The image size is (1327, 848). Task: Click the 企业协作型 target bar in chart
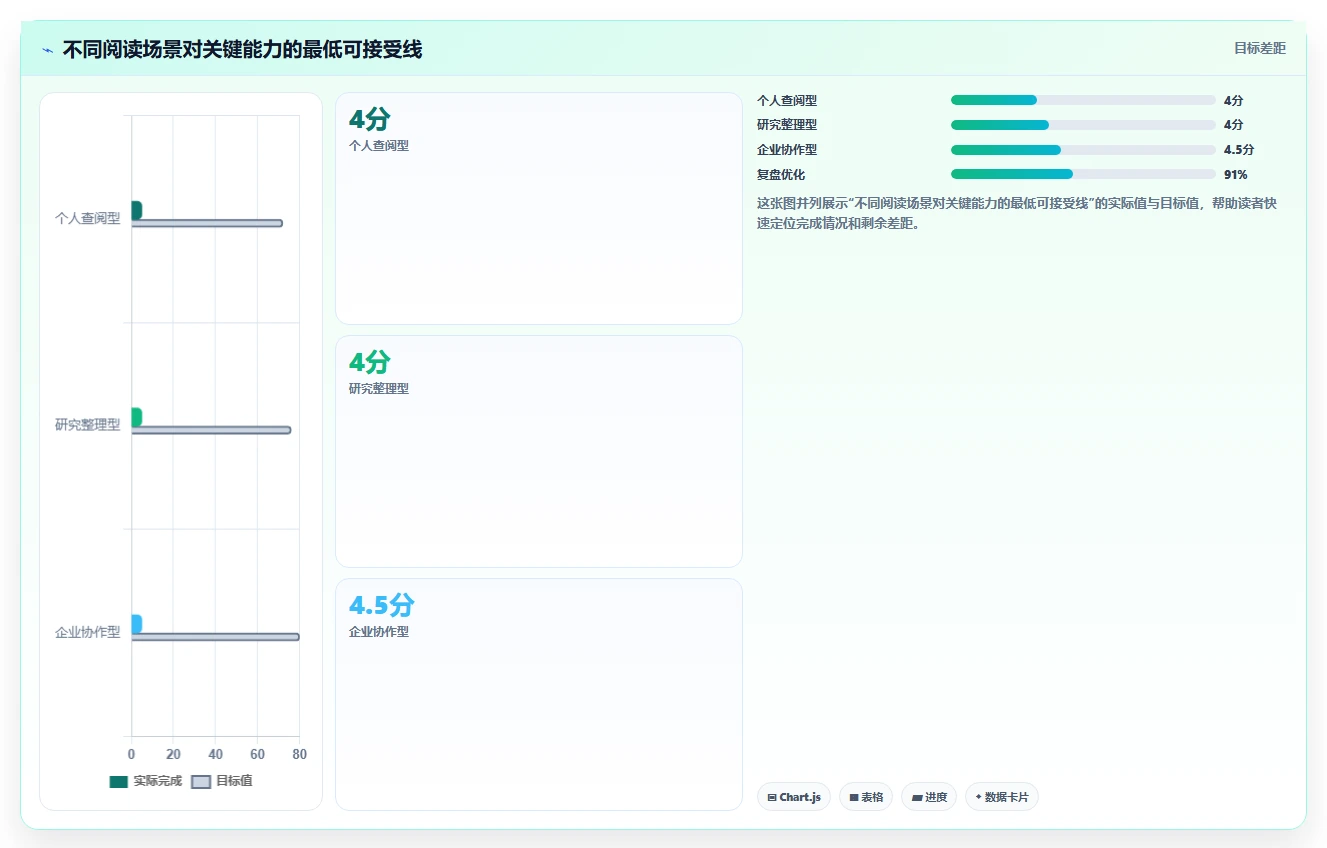[x=215, y=637]
